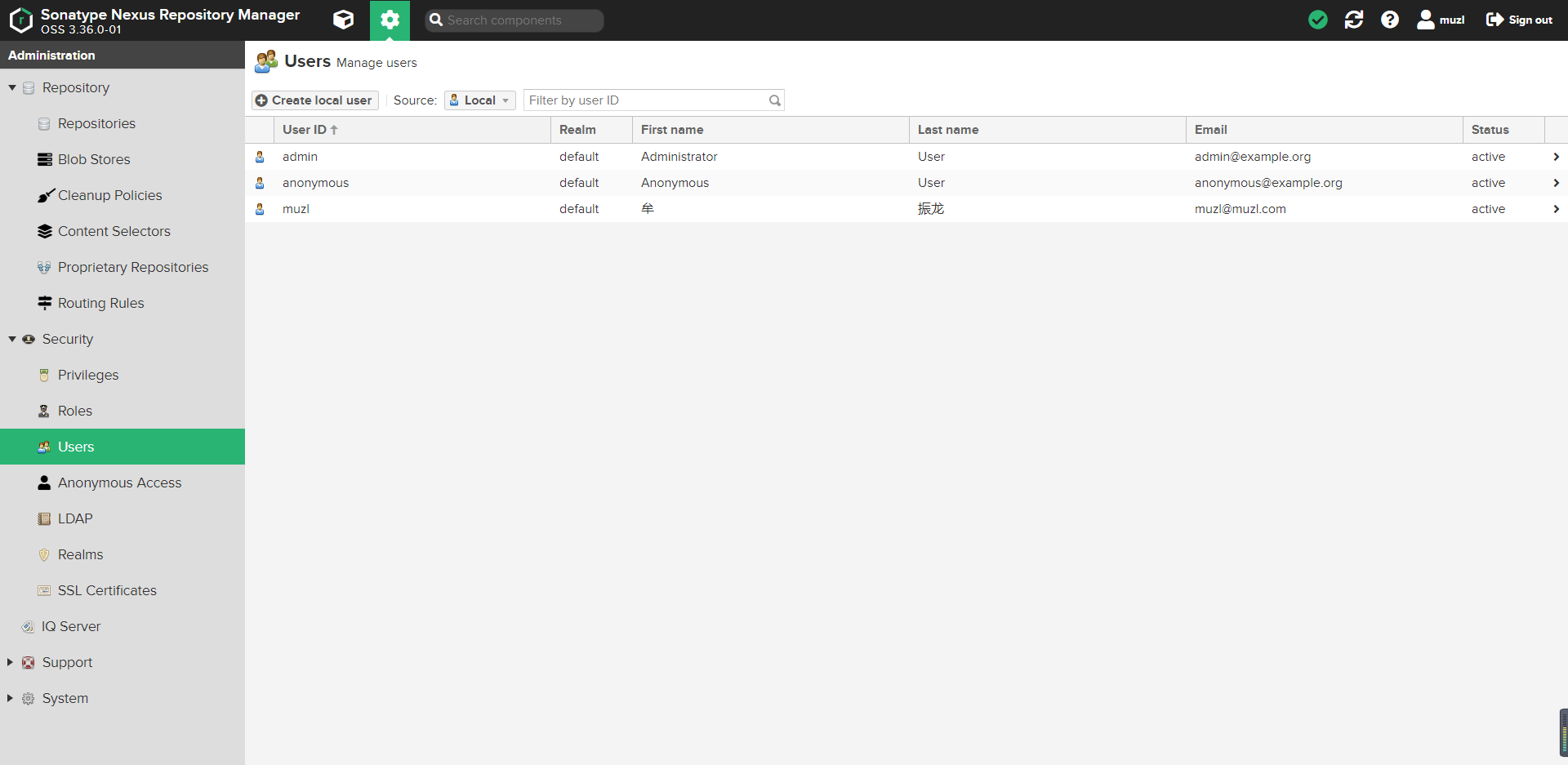Click the anonymous row user icon
The width and height of the screenshot is (1568, 765).
pos(260,183)
